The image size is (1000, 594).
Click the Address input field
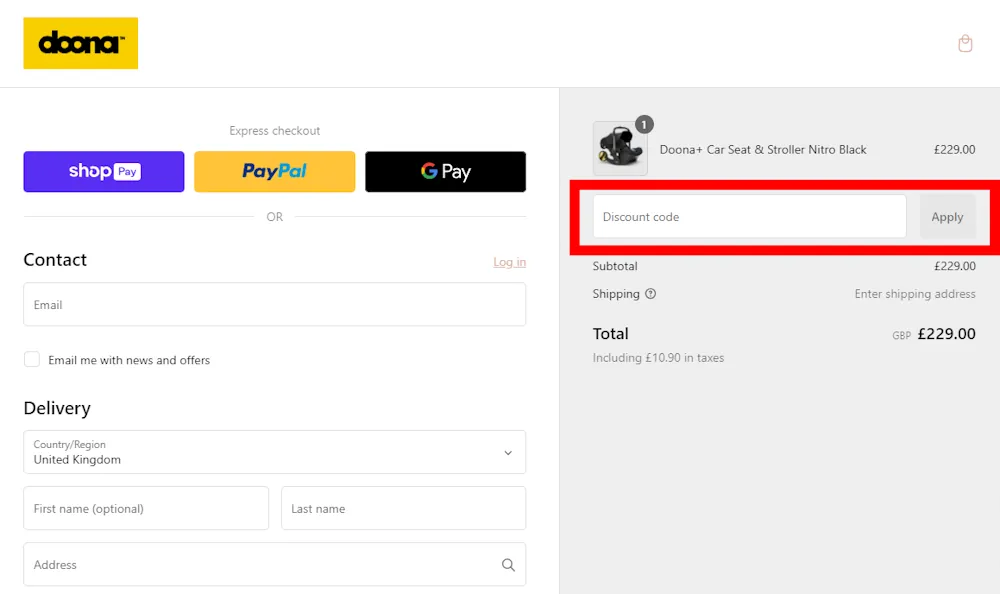tap(275, 565)
